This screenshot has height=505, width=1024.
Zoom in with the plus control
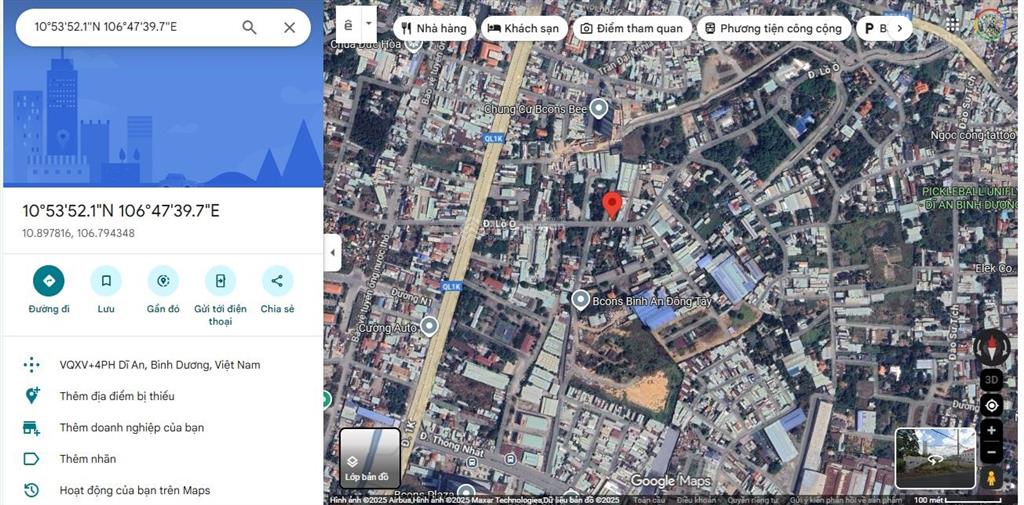(991, 430)
